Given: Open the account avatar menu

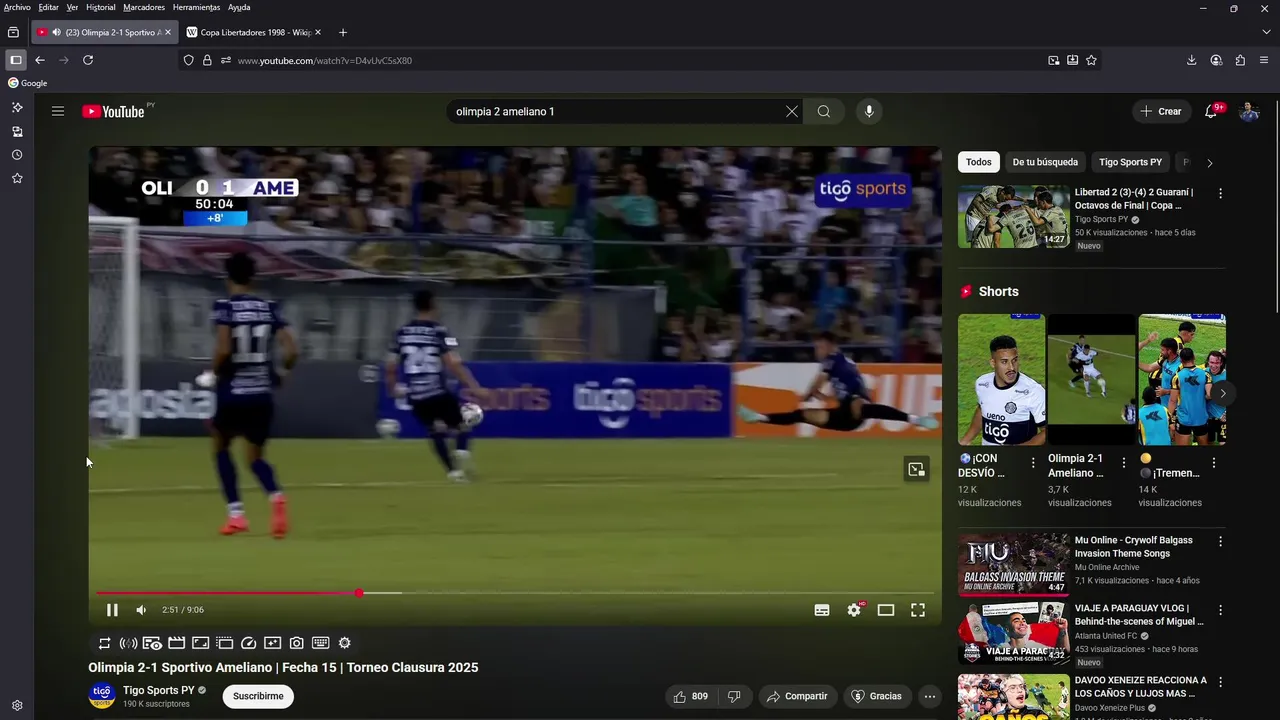Looking at the screenshot, I should [1249, 111].
